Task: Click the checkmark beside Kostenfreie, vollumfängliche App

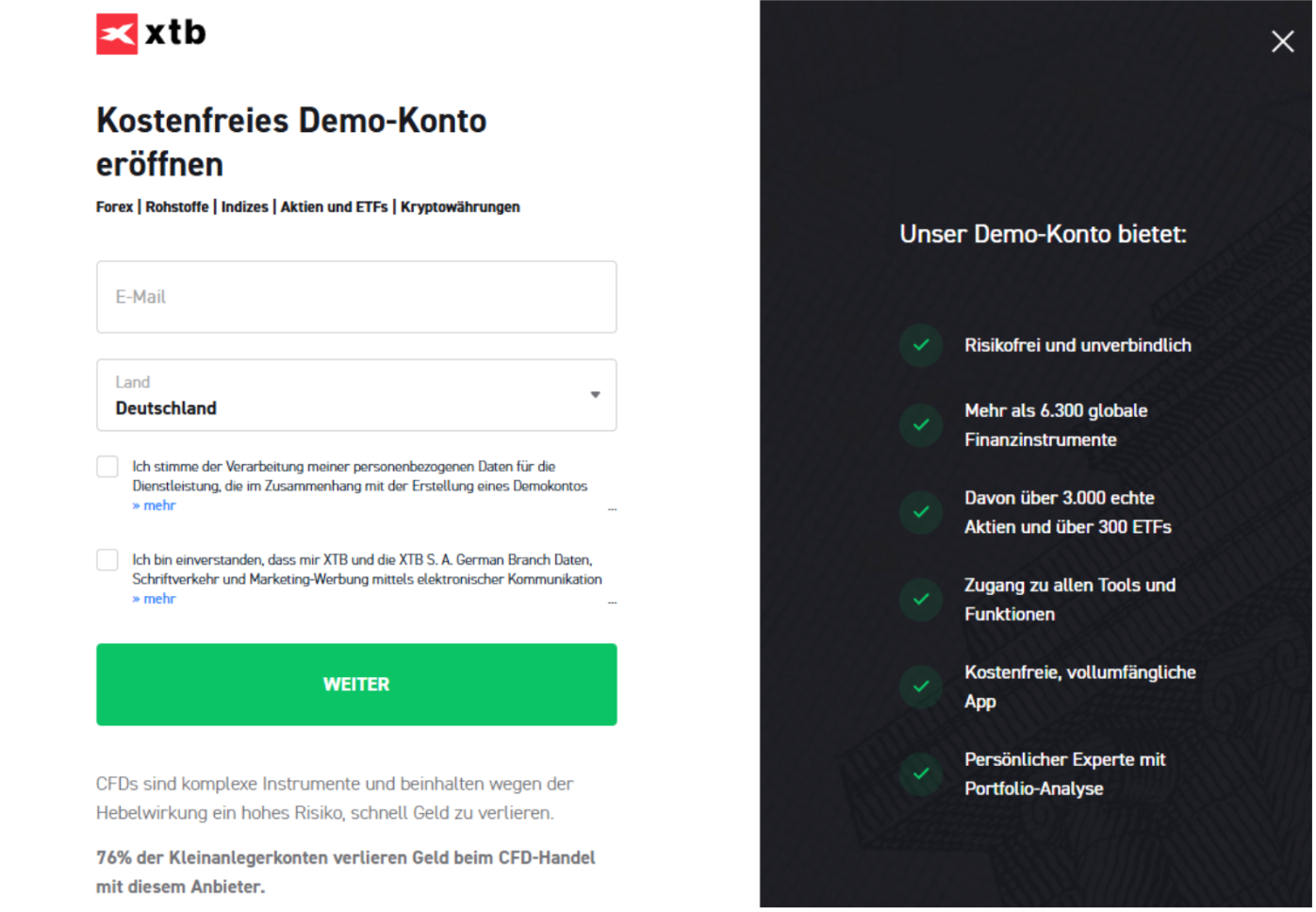Action: (921, 687)
